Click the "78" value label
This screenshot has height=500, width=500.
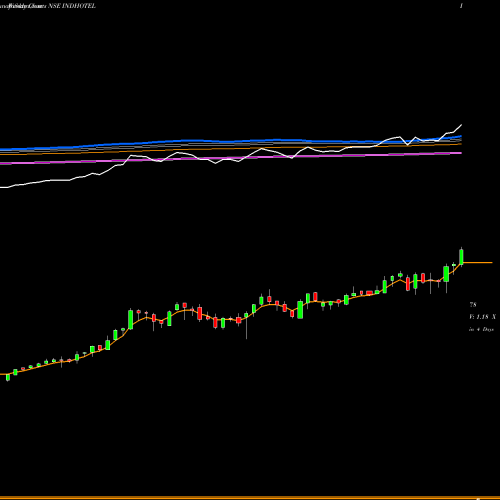tap(473, 304)
